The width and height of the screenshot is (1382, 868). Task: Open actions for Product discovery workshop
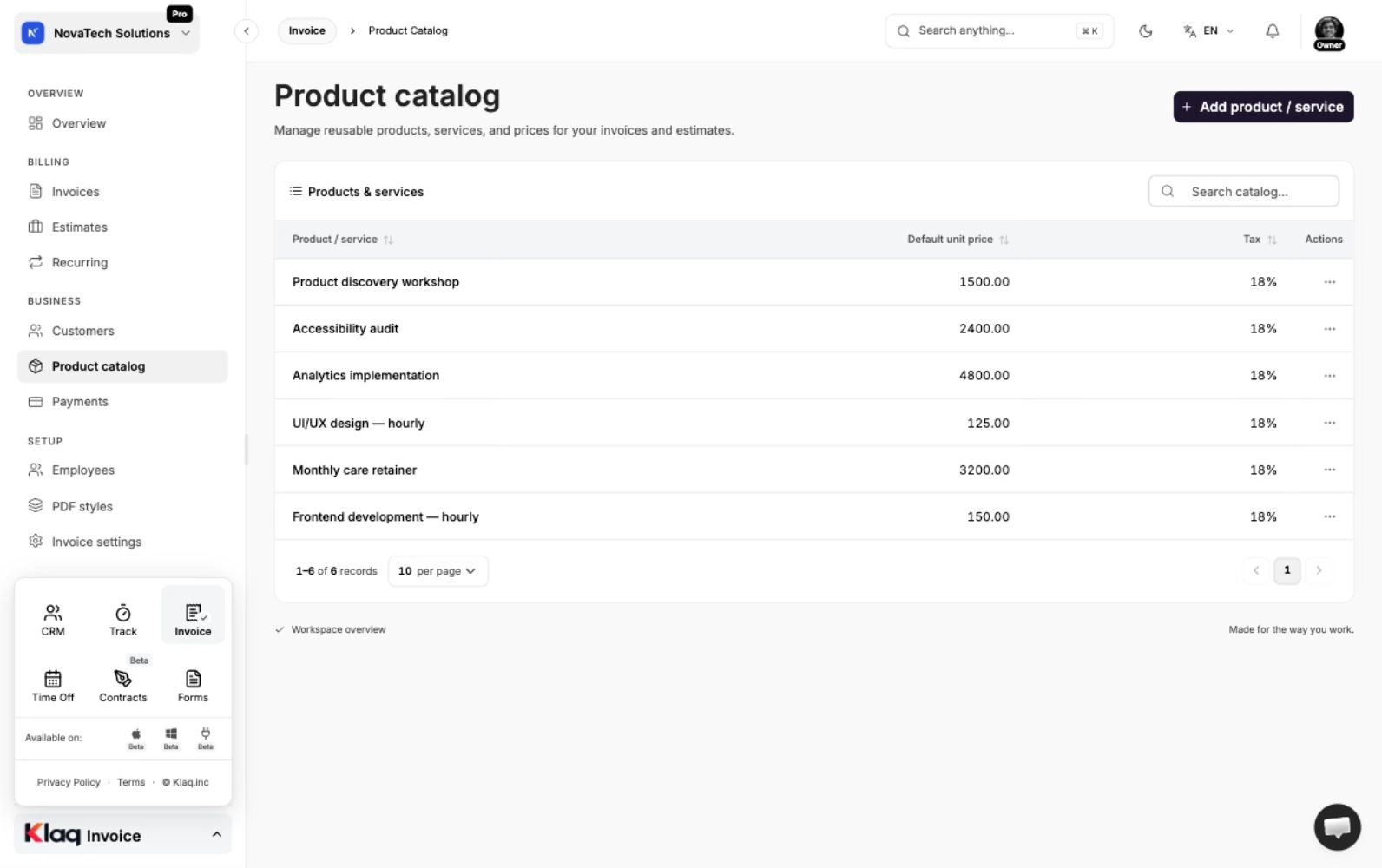(x=1330, y=282)
